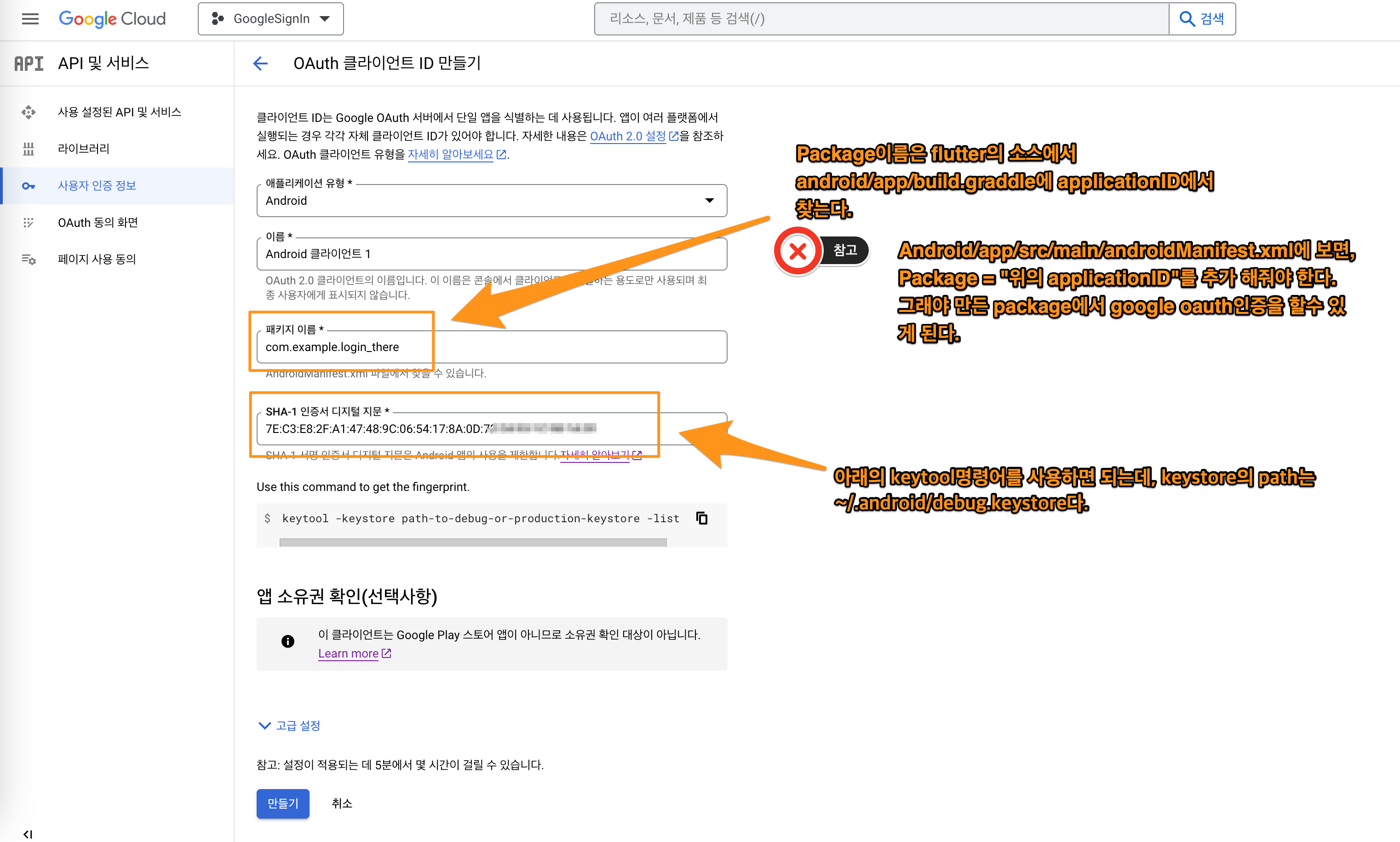Select 사용 설정된 API 및 서비스
The image size is (1400, 842).
pyautogui.click(x=120, y=111)
